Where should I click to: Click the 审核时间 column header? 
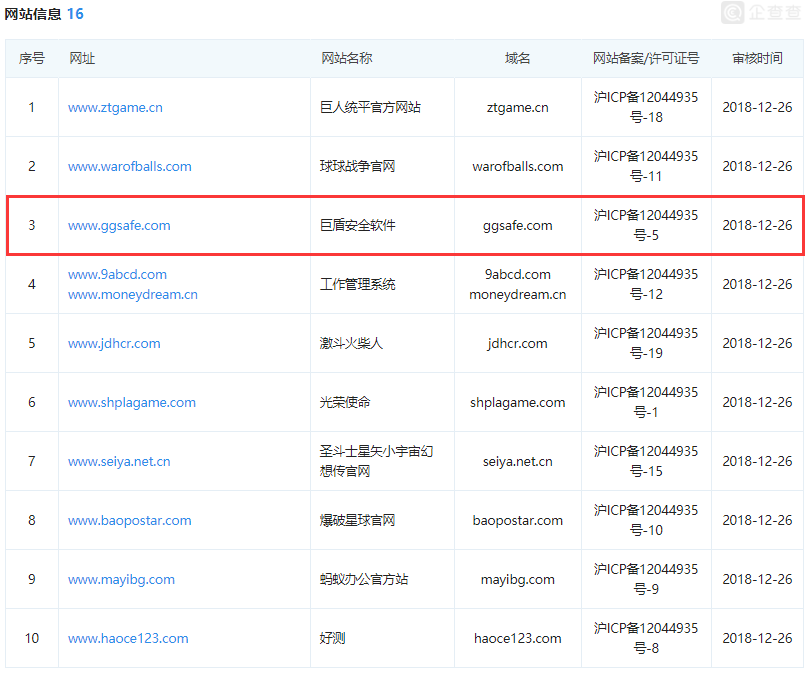pos(757,58)
